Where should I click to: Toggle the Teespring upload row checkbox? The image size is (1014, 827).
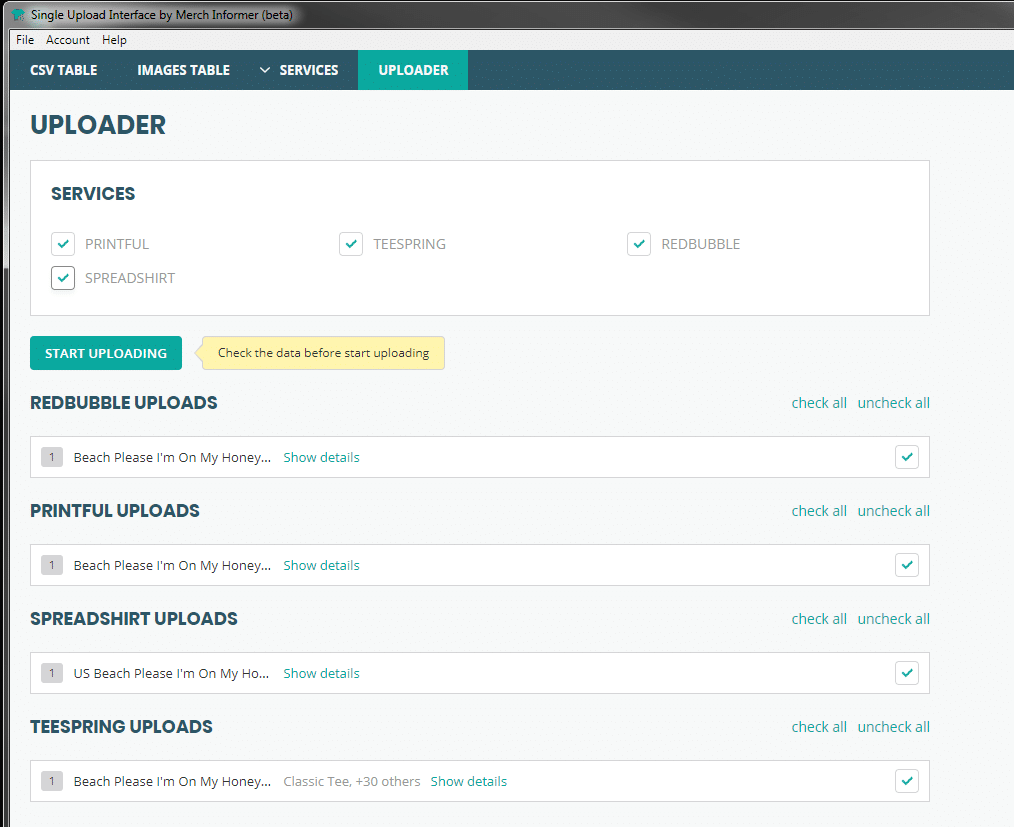coord(907,781)
